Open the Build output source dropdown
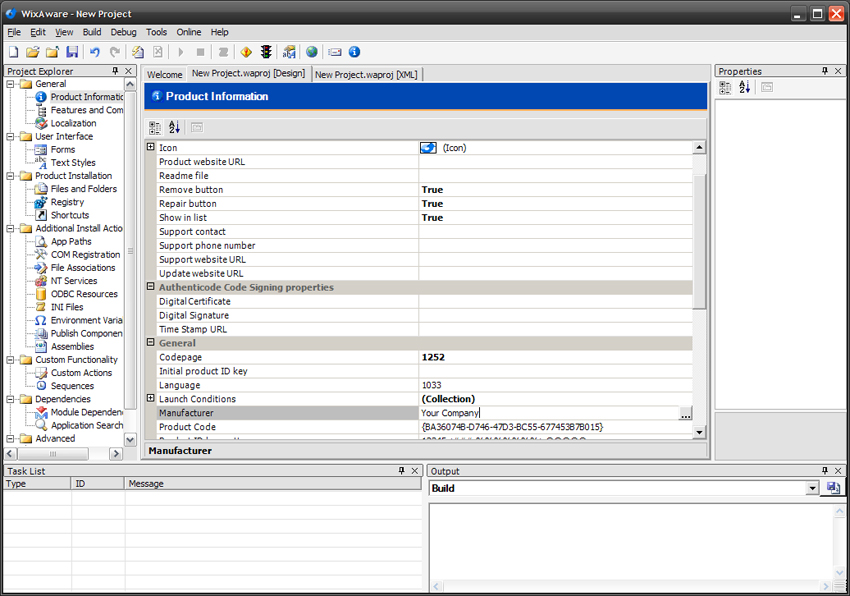850x596 pixels. click(812, 489)
